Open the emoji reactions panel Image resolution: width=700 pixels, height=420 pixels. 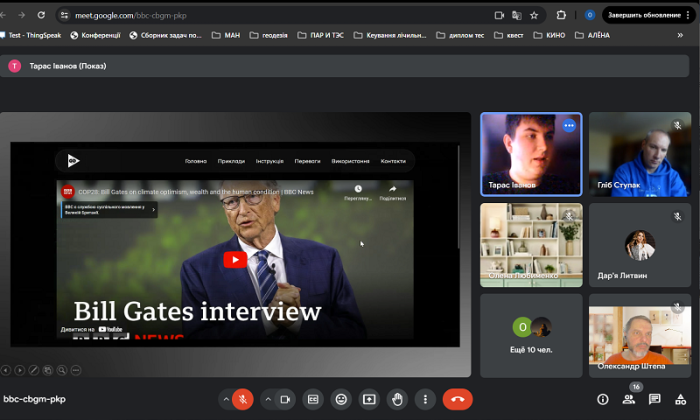[x=341, y=399]
